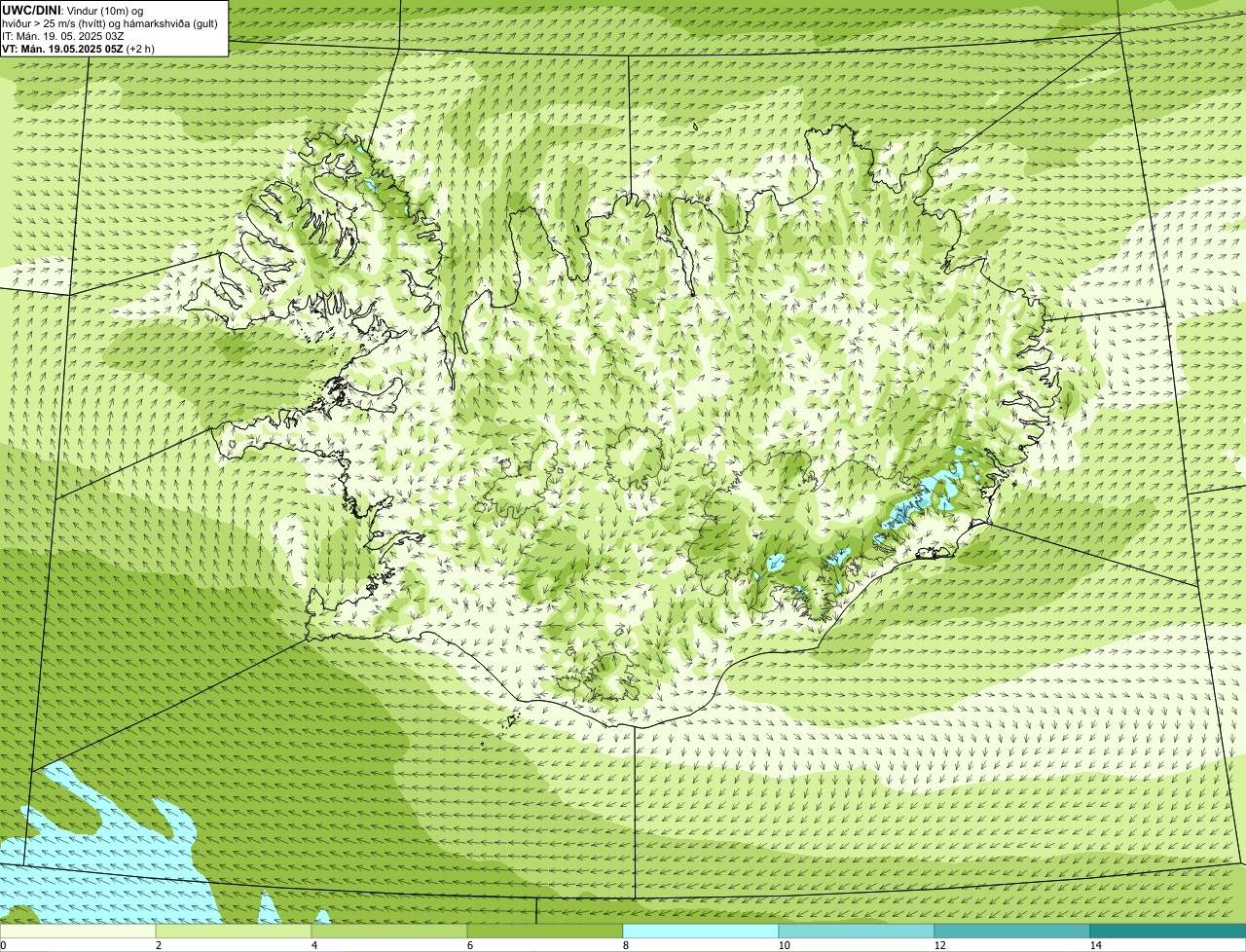Click the teal 10–12 m/s legend segment
Viewport: 1246px width, 952px height.
(857, 931)
